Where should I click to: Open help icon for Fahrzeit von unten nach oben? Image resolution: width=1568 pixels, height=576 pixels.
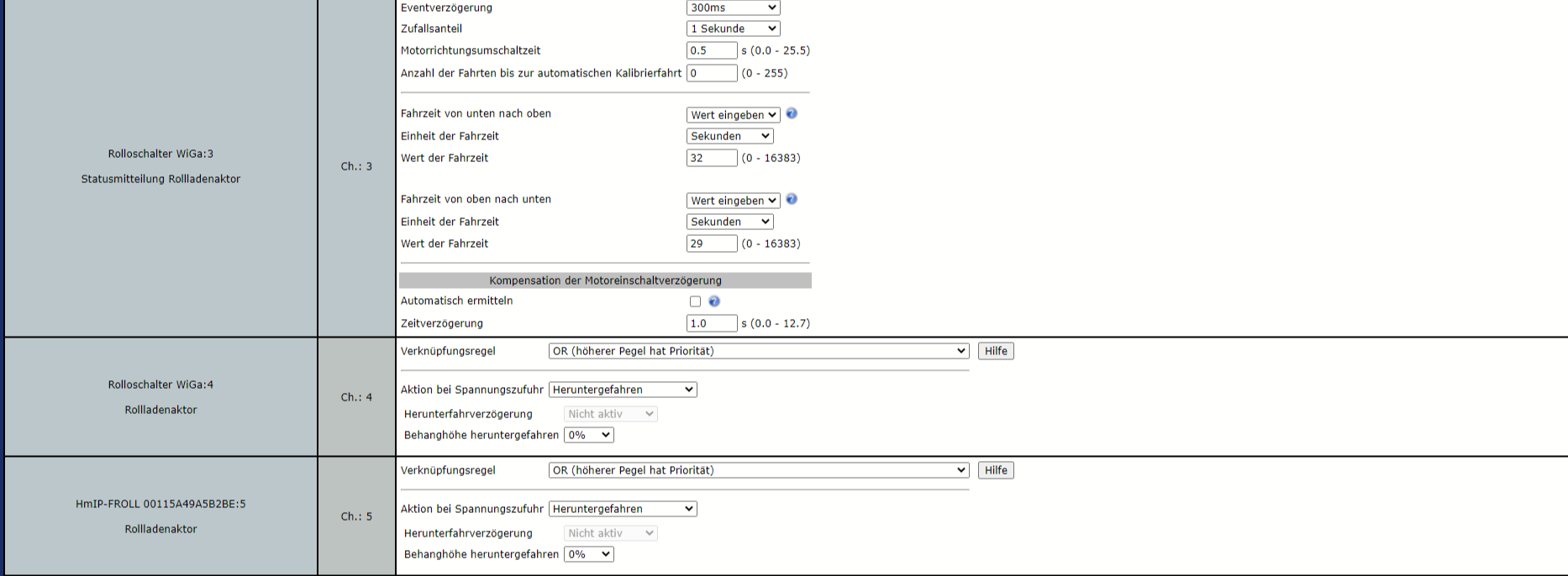[791, 113]
